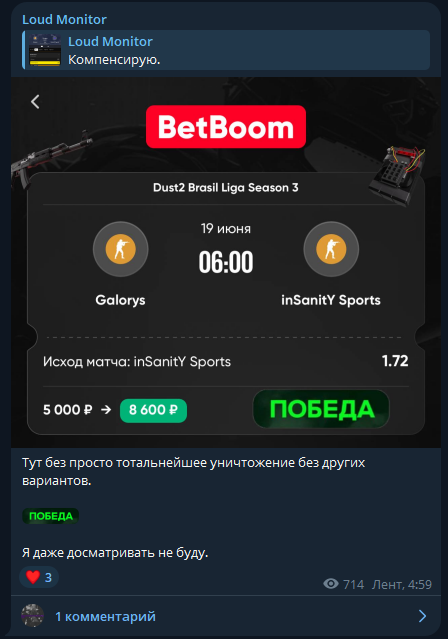Toggle the heart reaction with 3 likes

tap(39, 577)
